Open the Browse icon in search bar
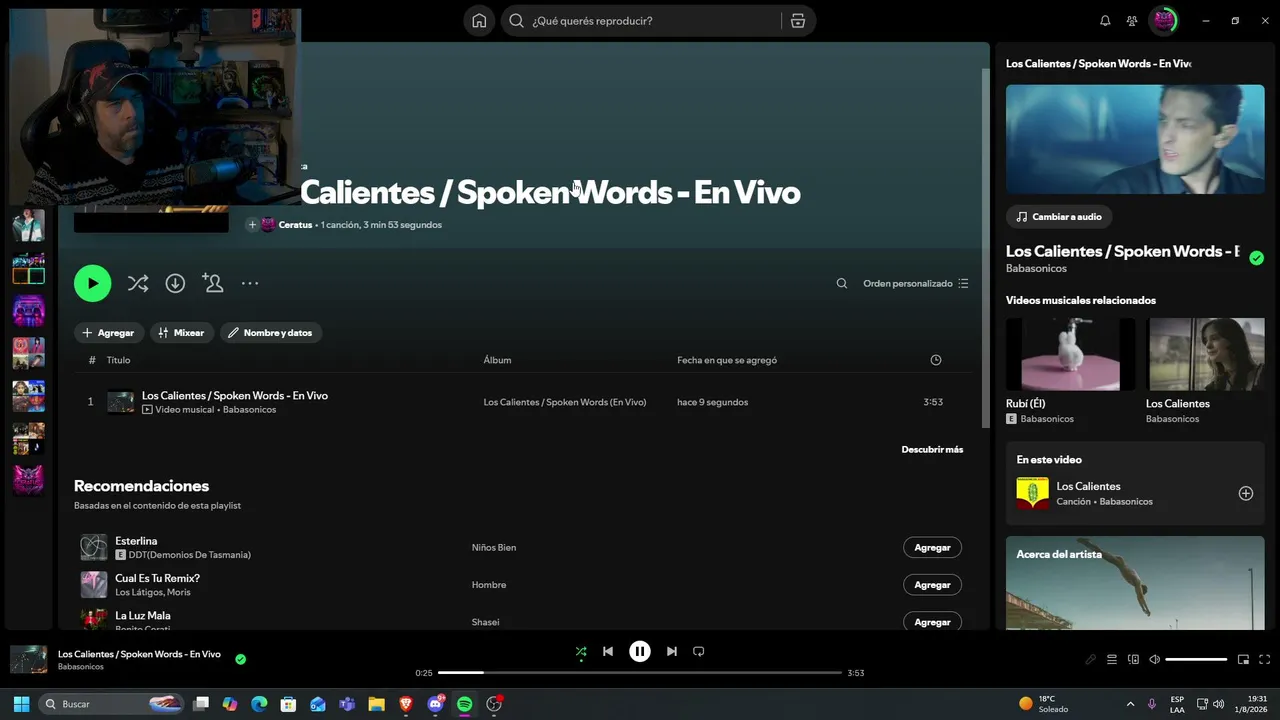1280x720 pixels. (x=797, y=21)
